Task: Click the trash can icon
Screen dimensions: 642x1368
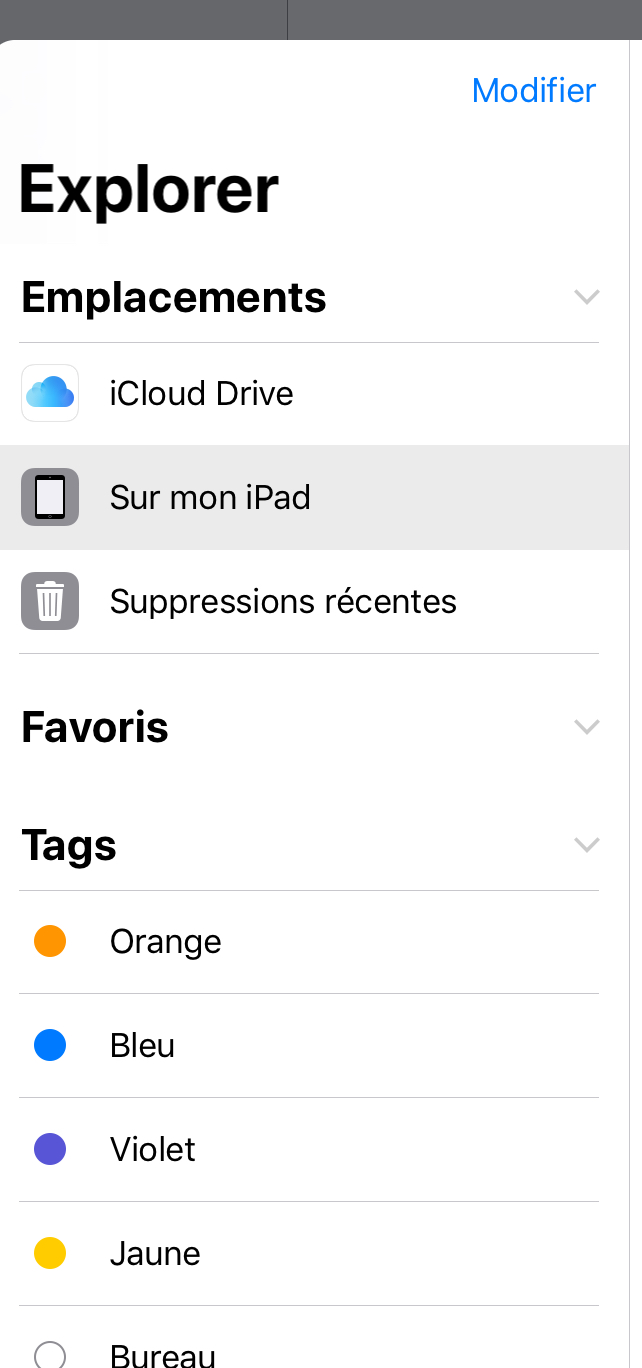Action: click(x=50, y=601)
